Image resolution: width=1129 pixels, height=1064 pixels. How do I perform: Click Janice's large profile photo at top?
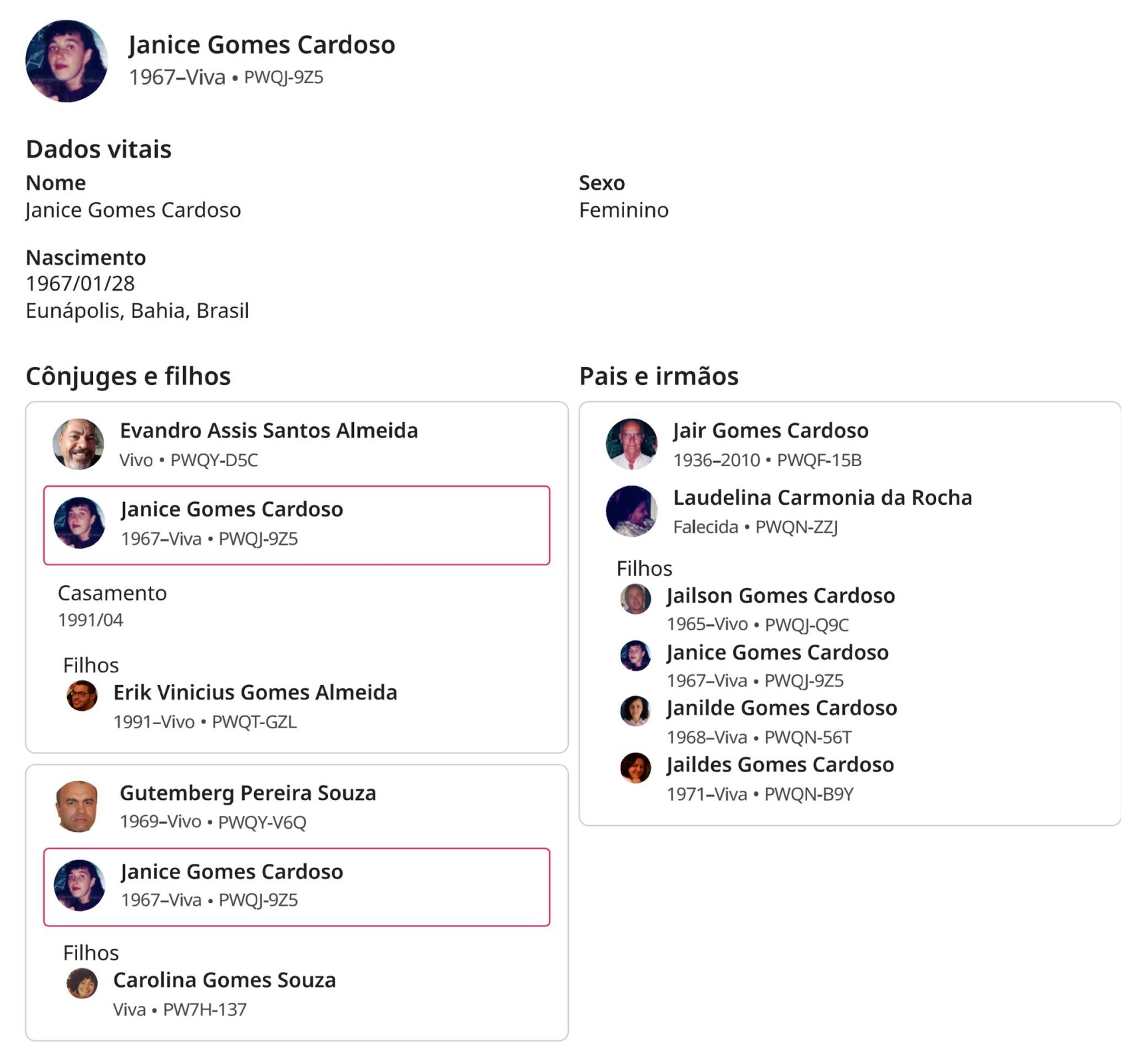pos(66,61)
